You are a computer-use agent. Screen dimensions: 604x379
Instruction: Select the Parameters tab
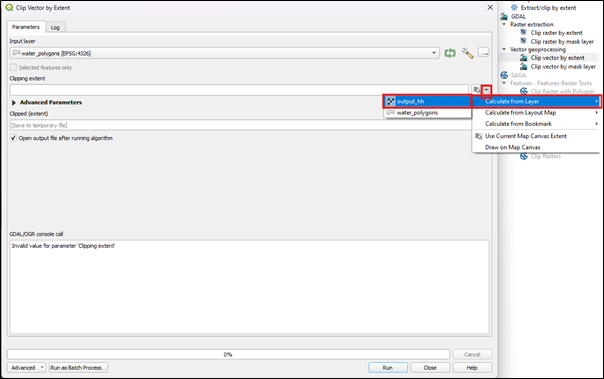point(26,27)
